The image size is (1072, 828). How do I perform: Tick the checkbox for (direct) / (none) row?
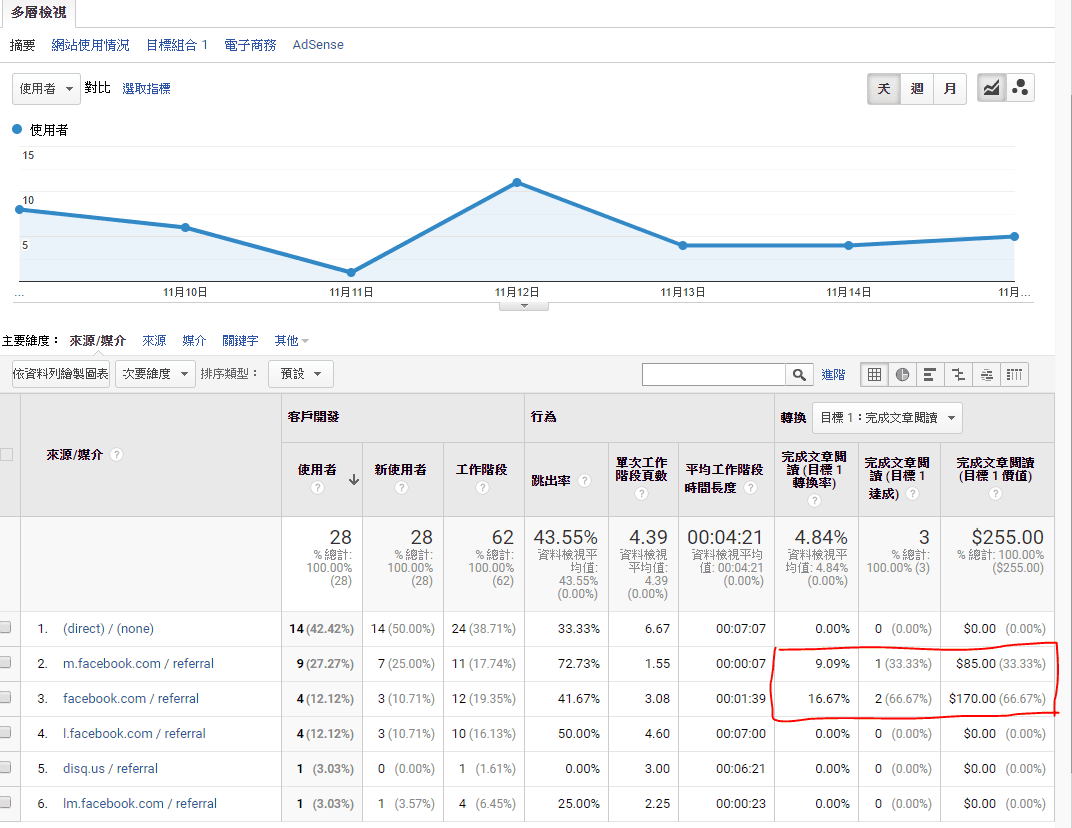6,628
